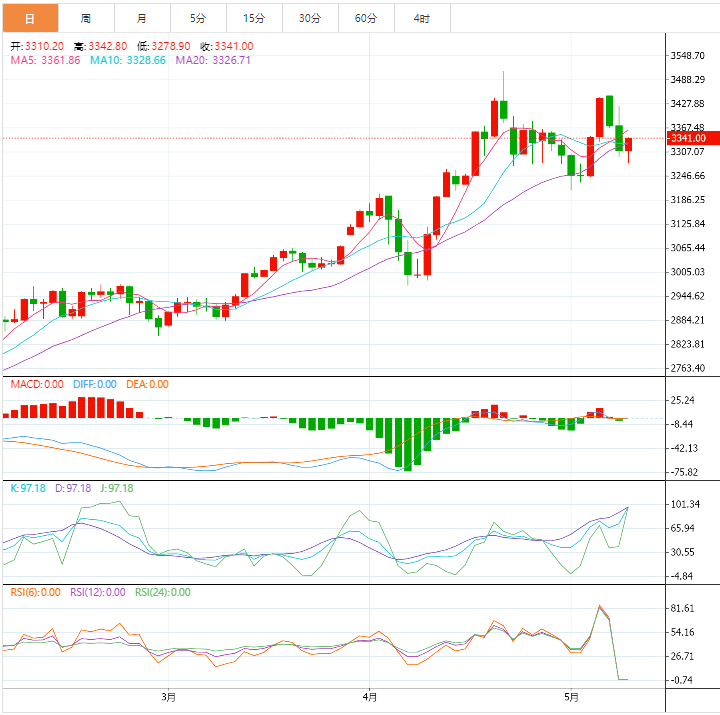The height and width of the screenshot is (715, 720).
Task: Open the 15分 chart tab
Action: point(254,18)
